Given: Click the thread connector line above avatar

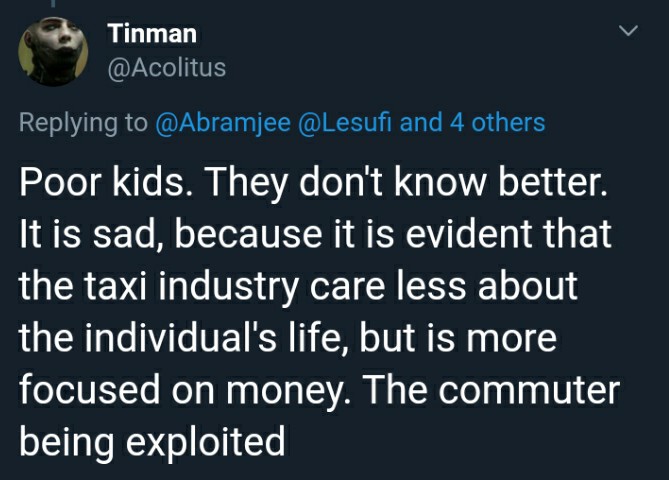Looking at the screenshot, I should pos(53,3).
